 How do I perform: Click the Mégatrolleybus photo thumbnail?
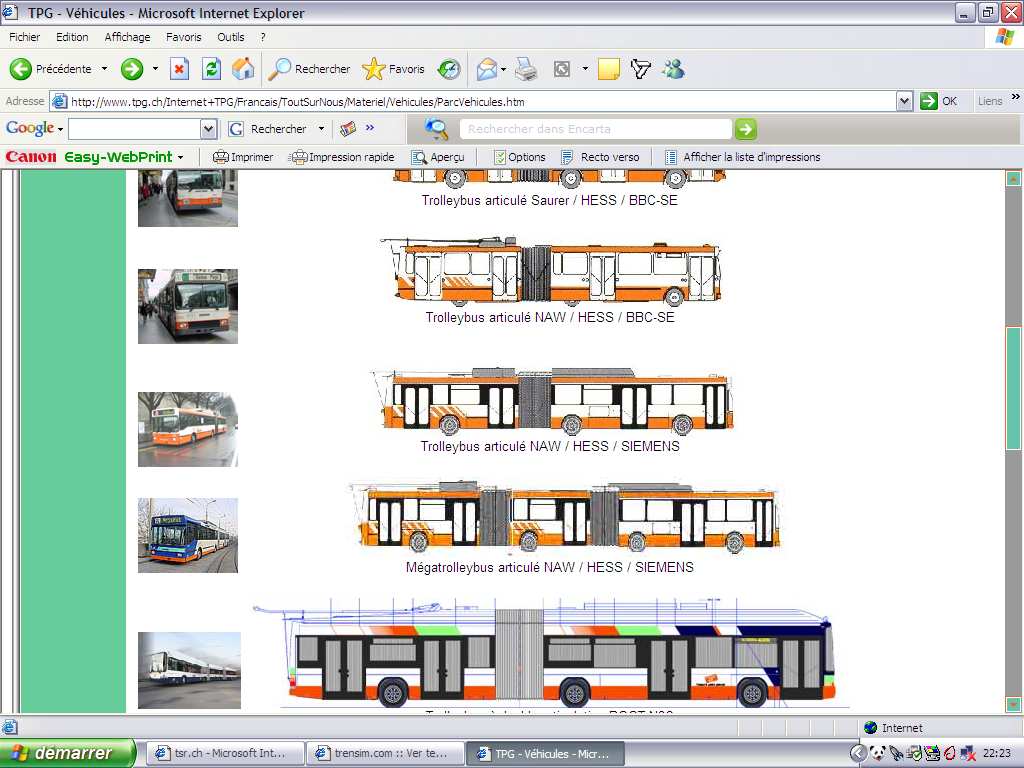[x=188, y=535]
